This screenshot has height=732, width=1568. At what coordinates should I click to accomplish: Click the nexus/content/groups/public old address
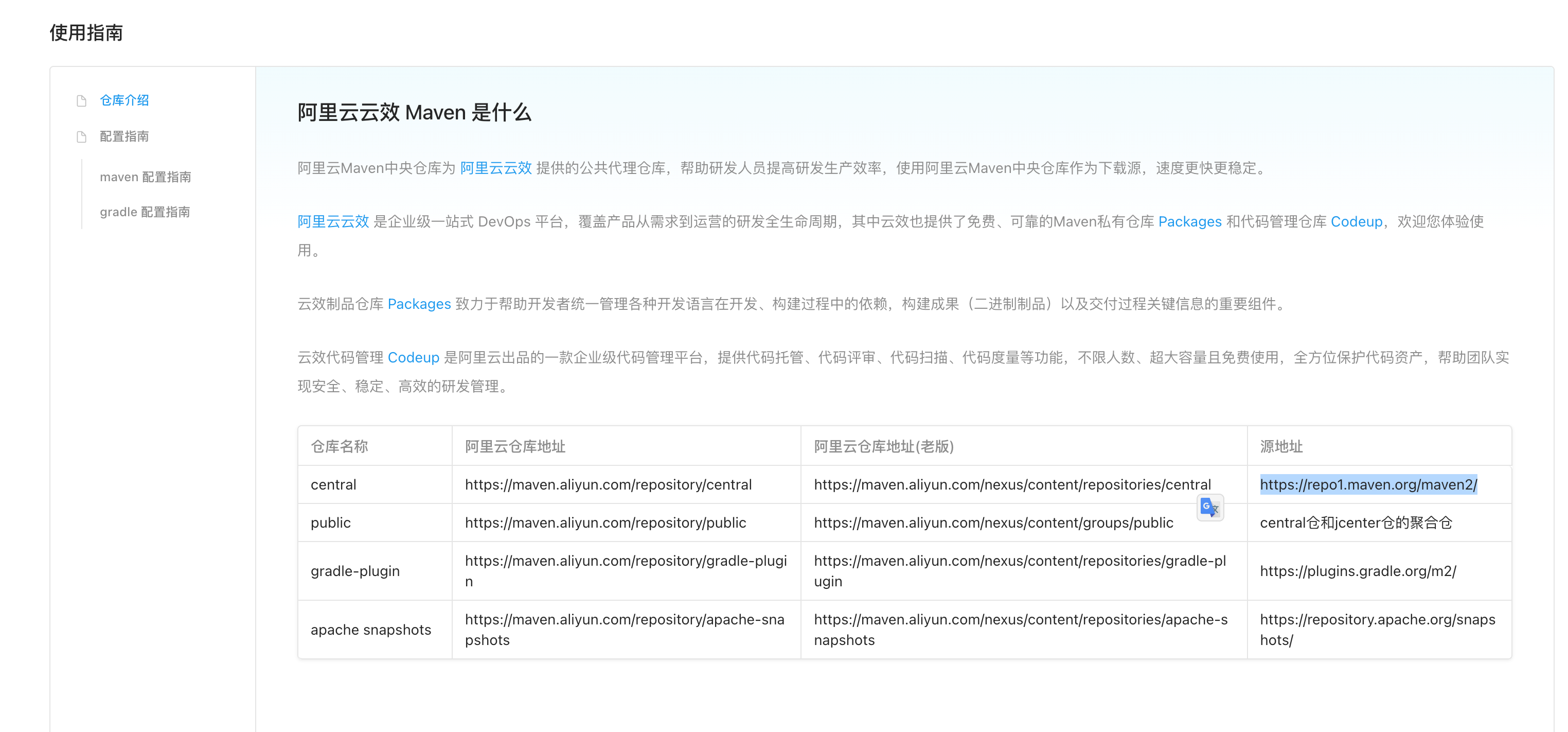pyautogui.click(x=993, y=522)
